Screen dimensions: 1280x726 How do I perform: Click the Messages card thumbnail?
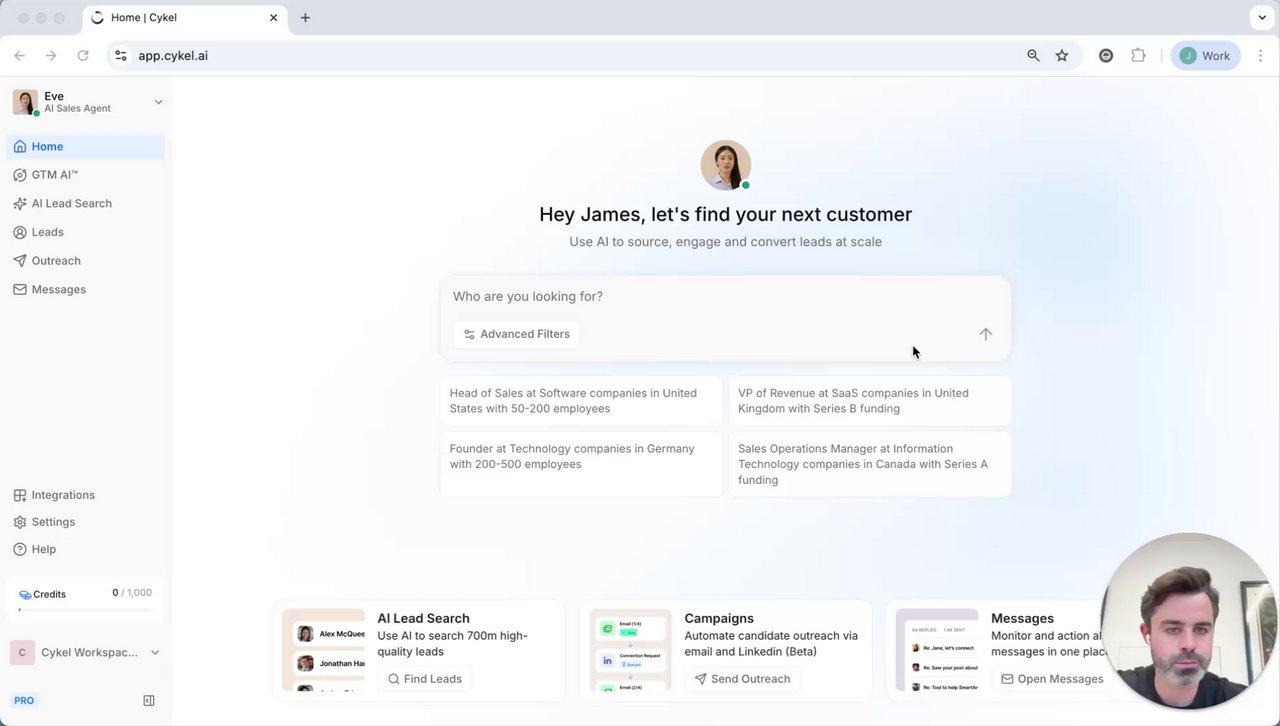[937, 650]
